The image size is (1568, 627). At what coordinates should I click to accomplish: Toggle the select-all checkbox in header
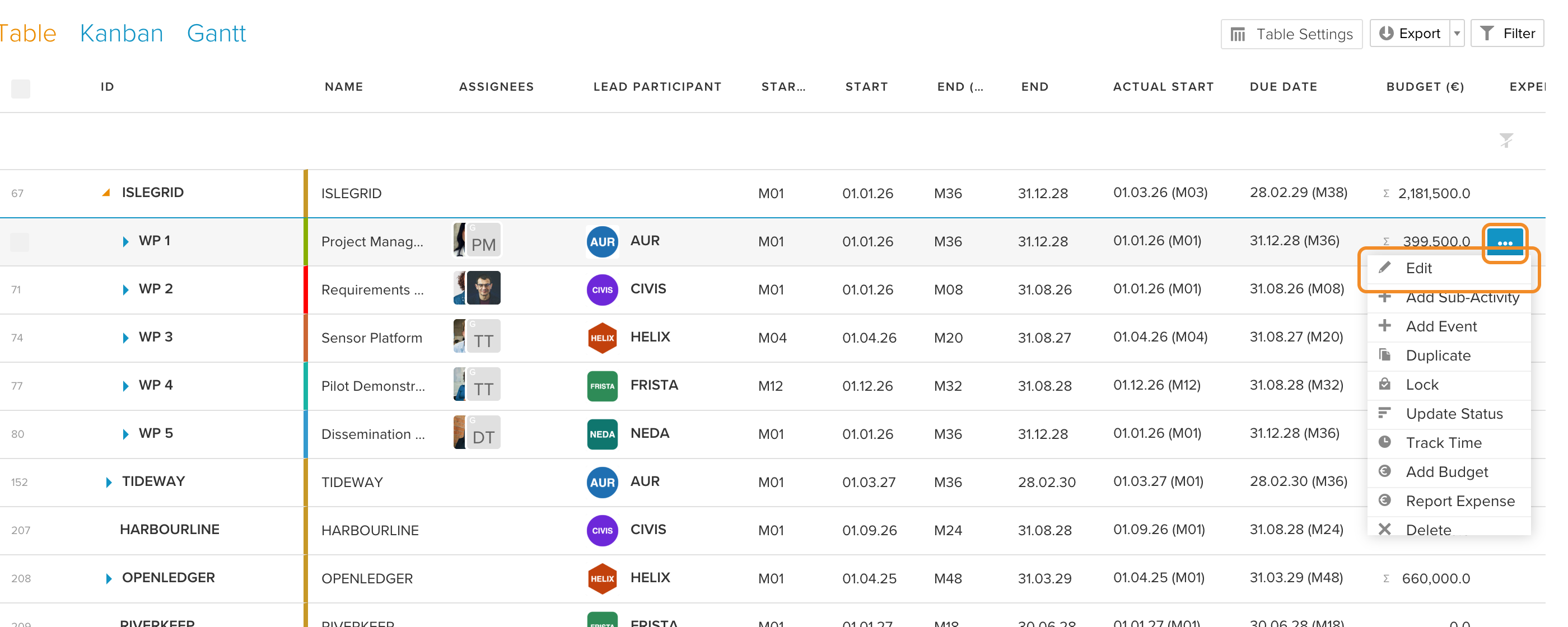pos(21,89)
